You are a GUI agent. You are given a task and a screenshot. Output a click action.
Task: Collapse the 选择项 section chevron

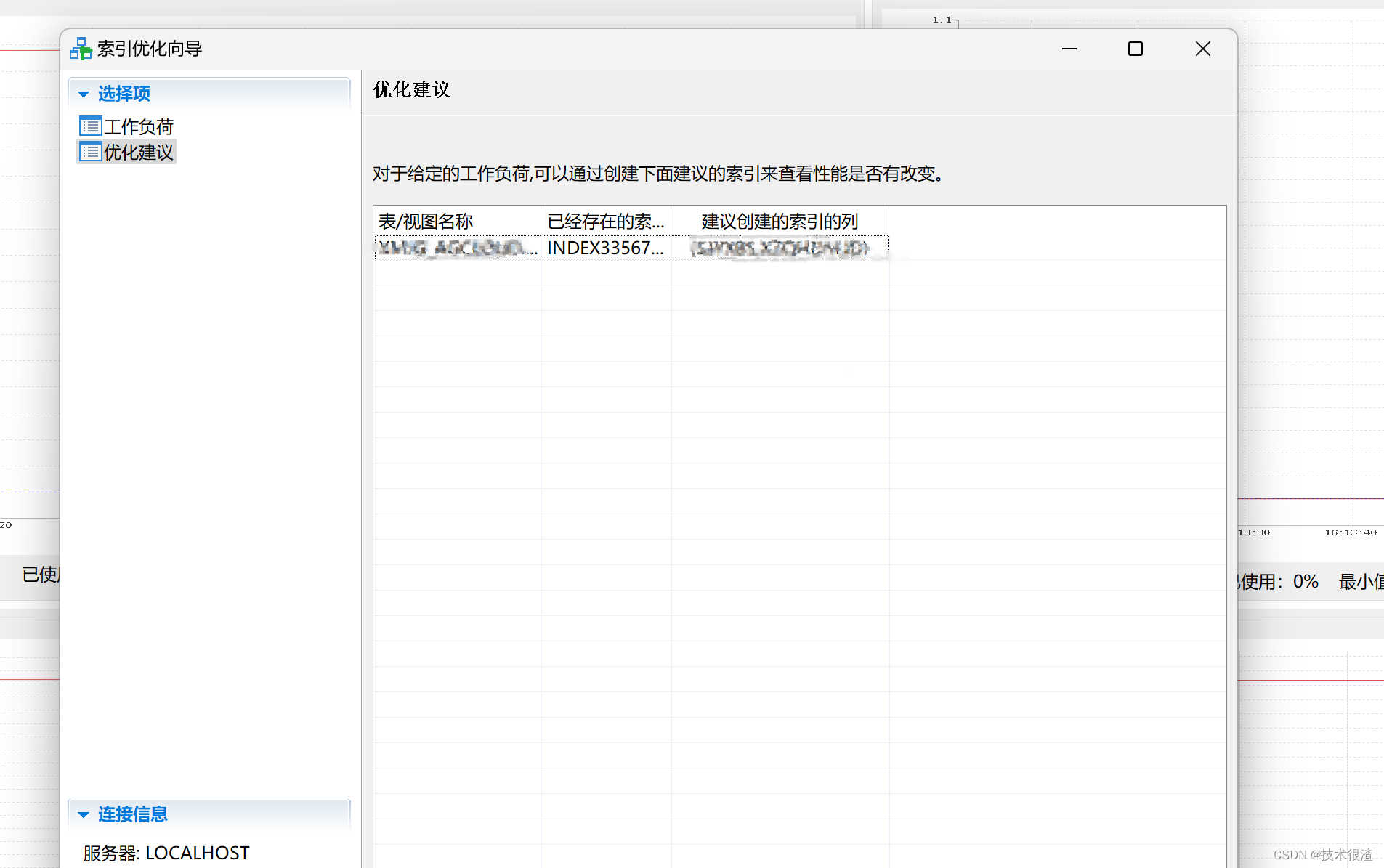tap(82, 94)
